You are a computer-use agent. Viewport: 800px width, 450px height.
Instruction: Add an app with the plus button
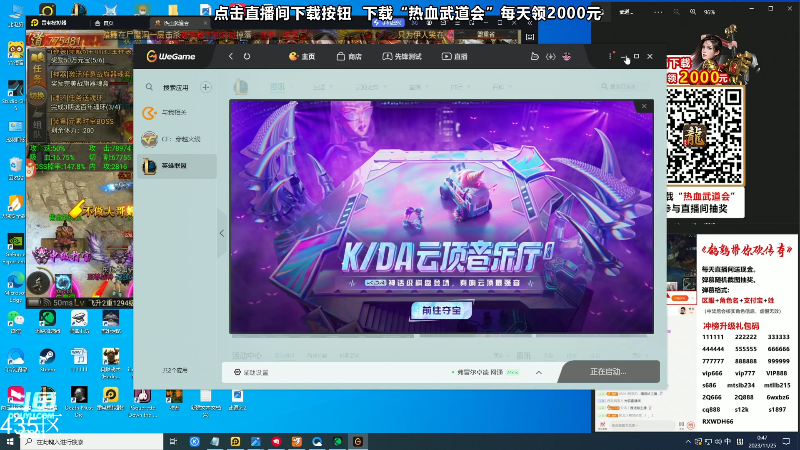point(206,87)
